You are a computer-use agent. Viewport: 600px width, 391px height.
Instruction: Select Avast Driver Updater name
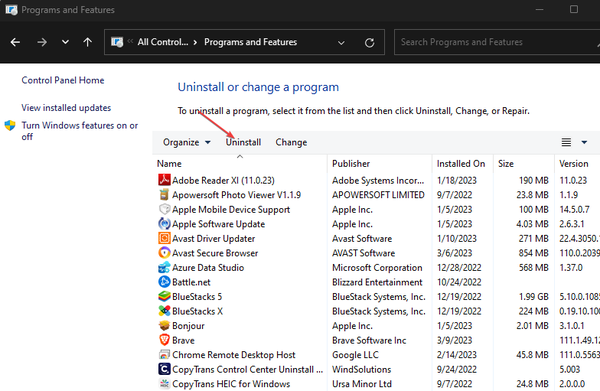pyautogui.click(x=214, y=238)
